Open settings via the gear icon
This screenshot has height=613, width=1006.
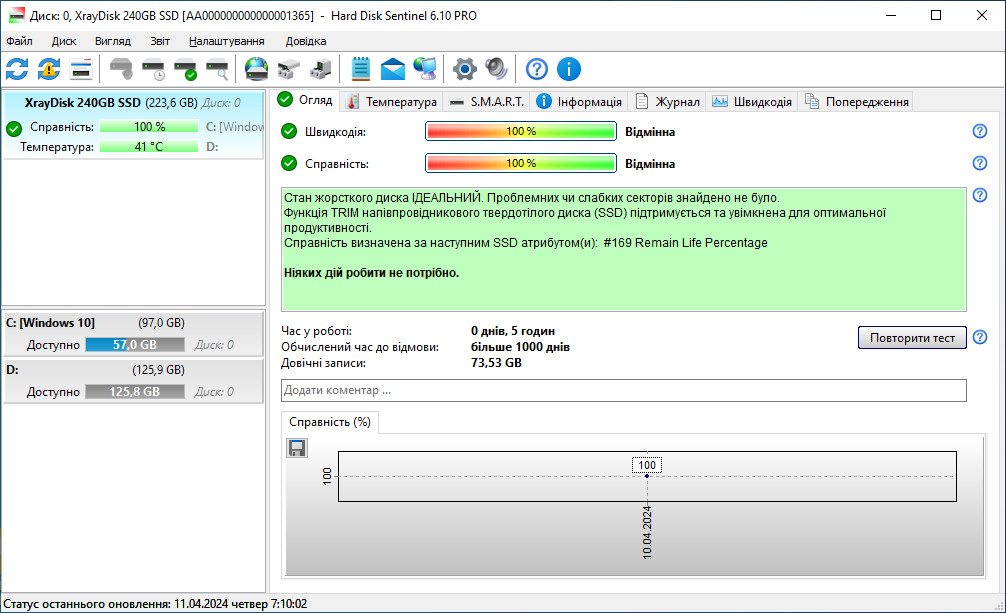[464, 69]
